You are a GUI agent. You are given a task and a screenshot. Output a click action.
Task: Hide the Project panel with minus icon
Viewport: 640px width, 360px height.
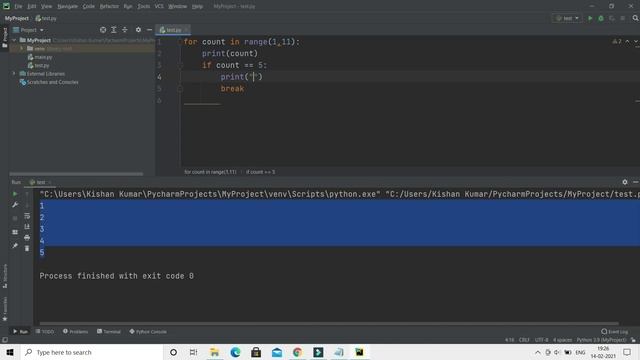tap(149, 30)
